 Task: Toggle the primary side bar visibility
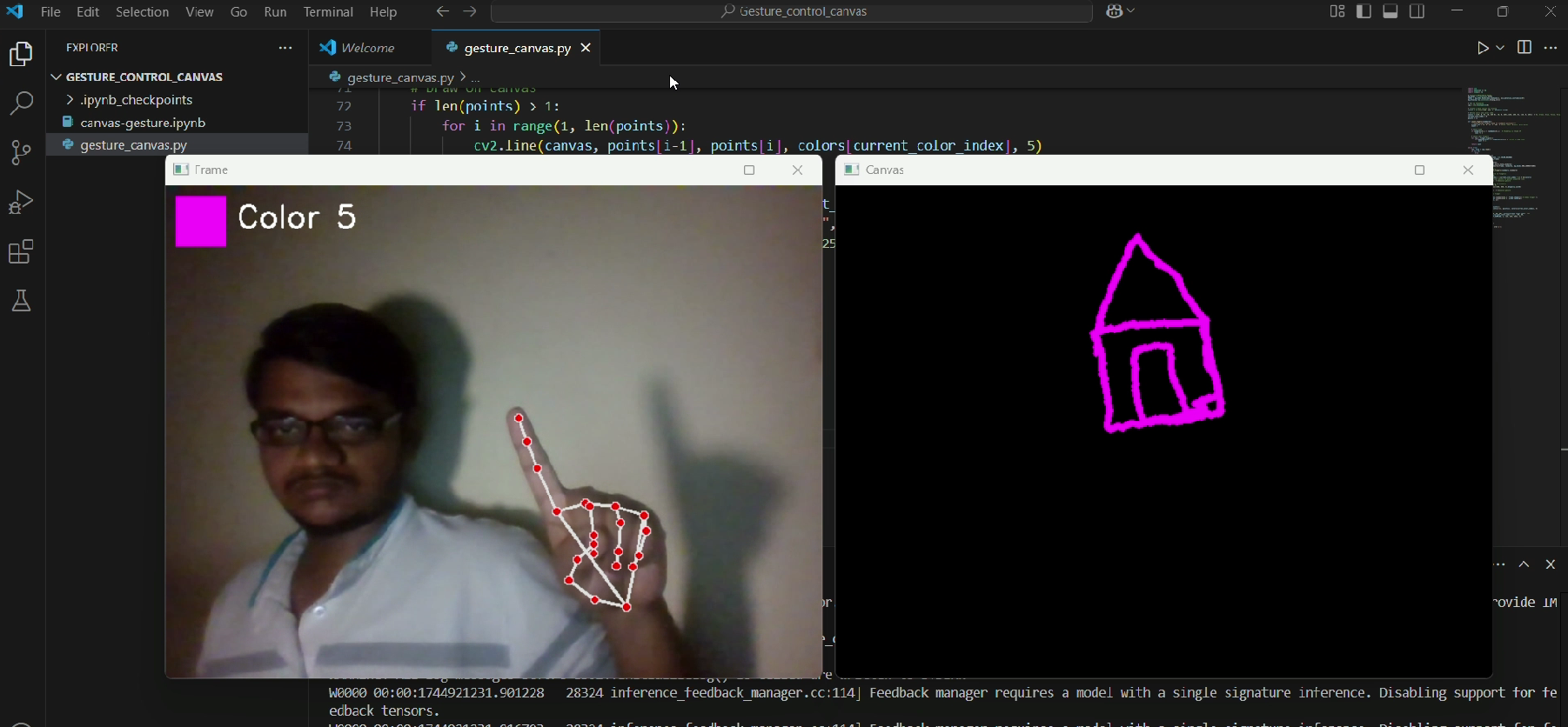tap(1364, 11)
